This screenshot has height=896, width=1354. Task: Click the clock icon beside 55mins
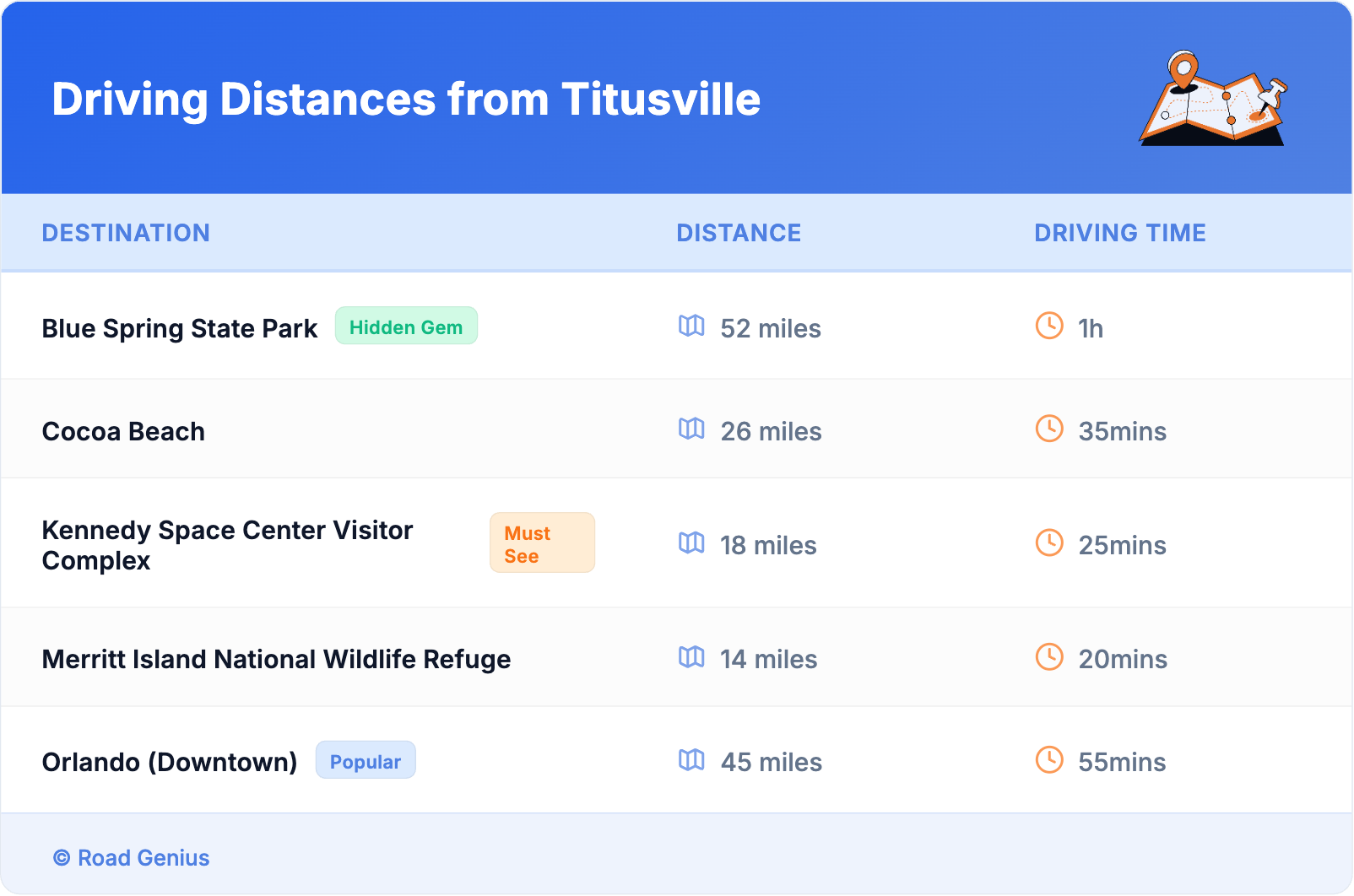(x=1049, y=759)
